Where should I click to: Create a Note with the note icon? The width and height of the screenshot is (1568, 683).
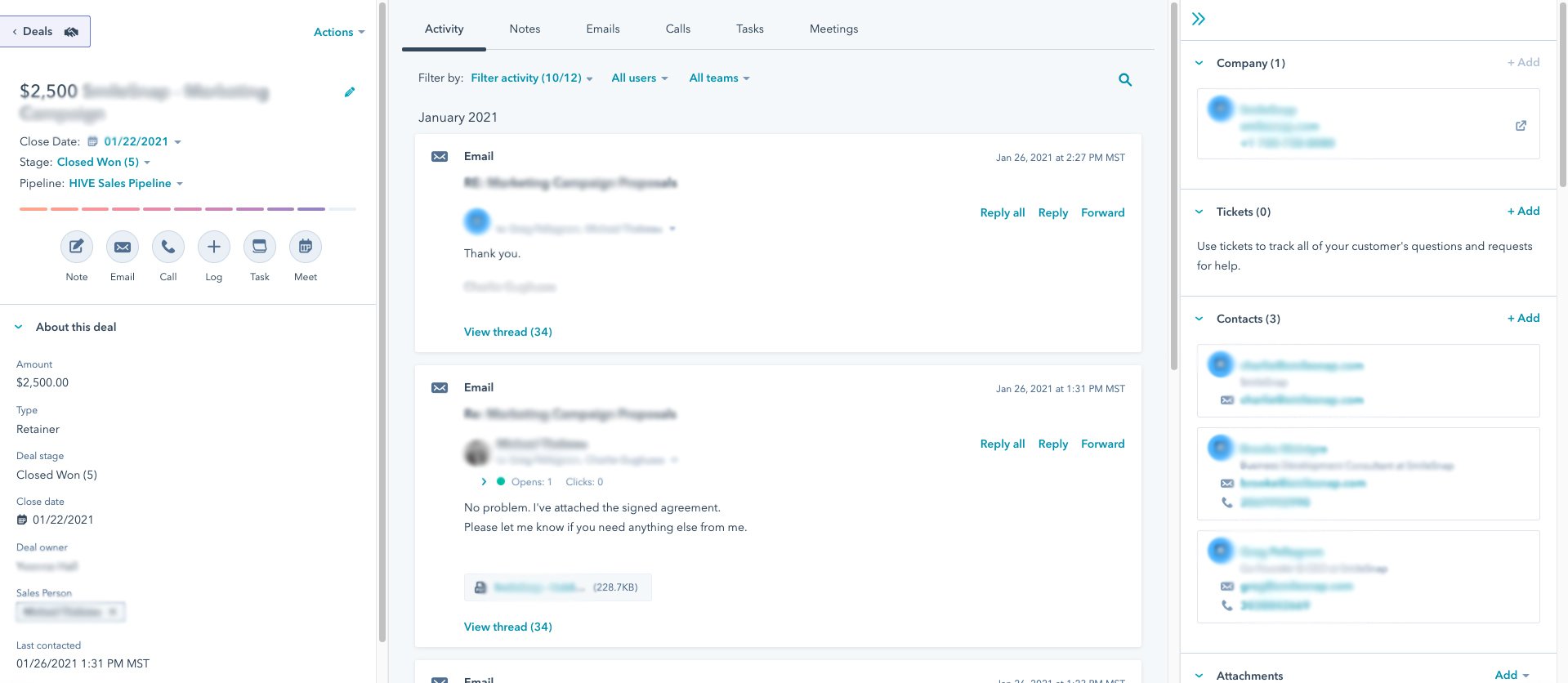[77, 247]
